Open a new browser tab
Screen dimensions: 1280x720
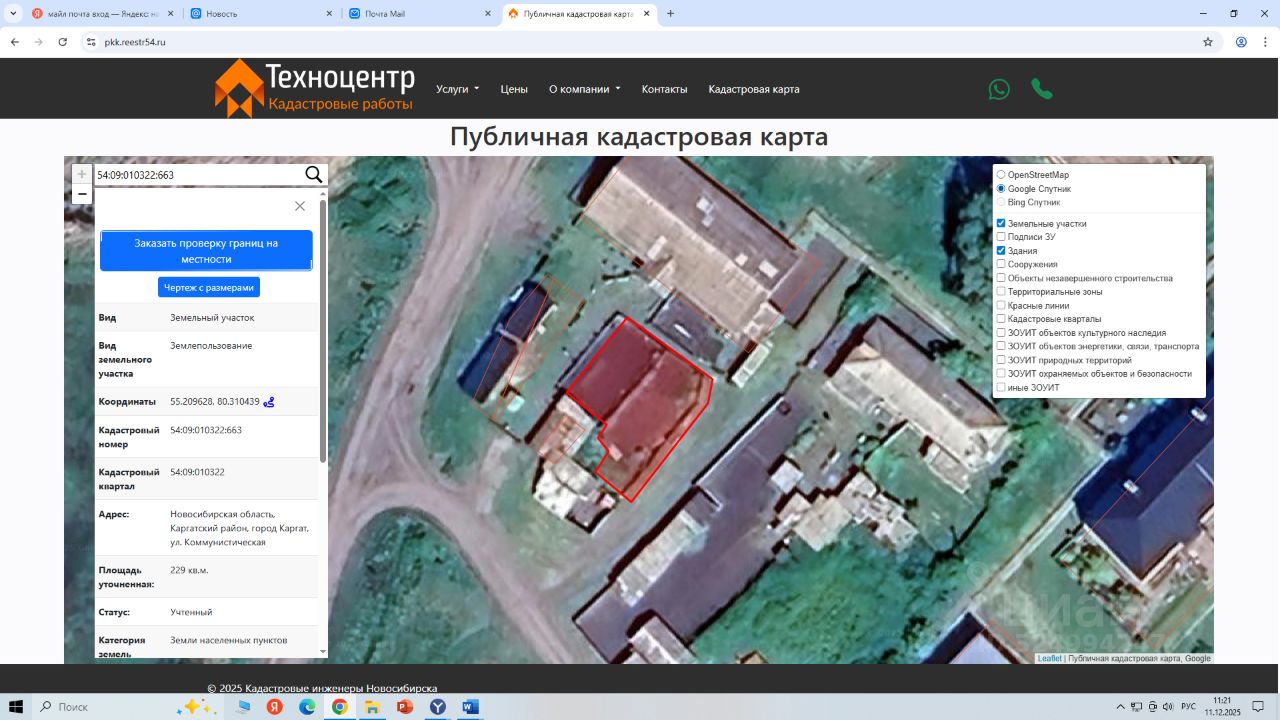[x=670, y=14]
